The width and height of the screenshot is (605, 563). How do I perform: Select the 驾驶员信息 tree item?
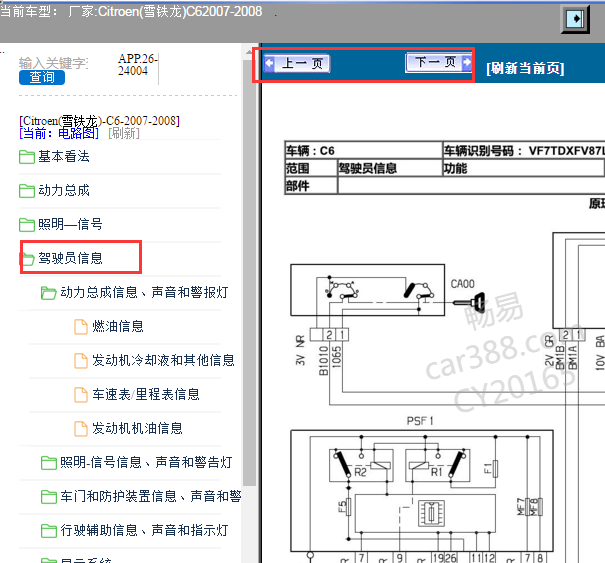click(x=70, y=259)
